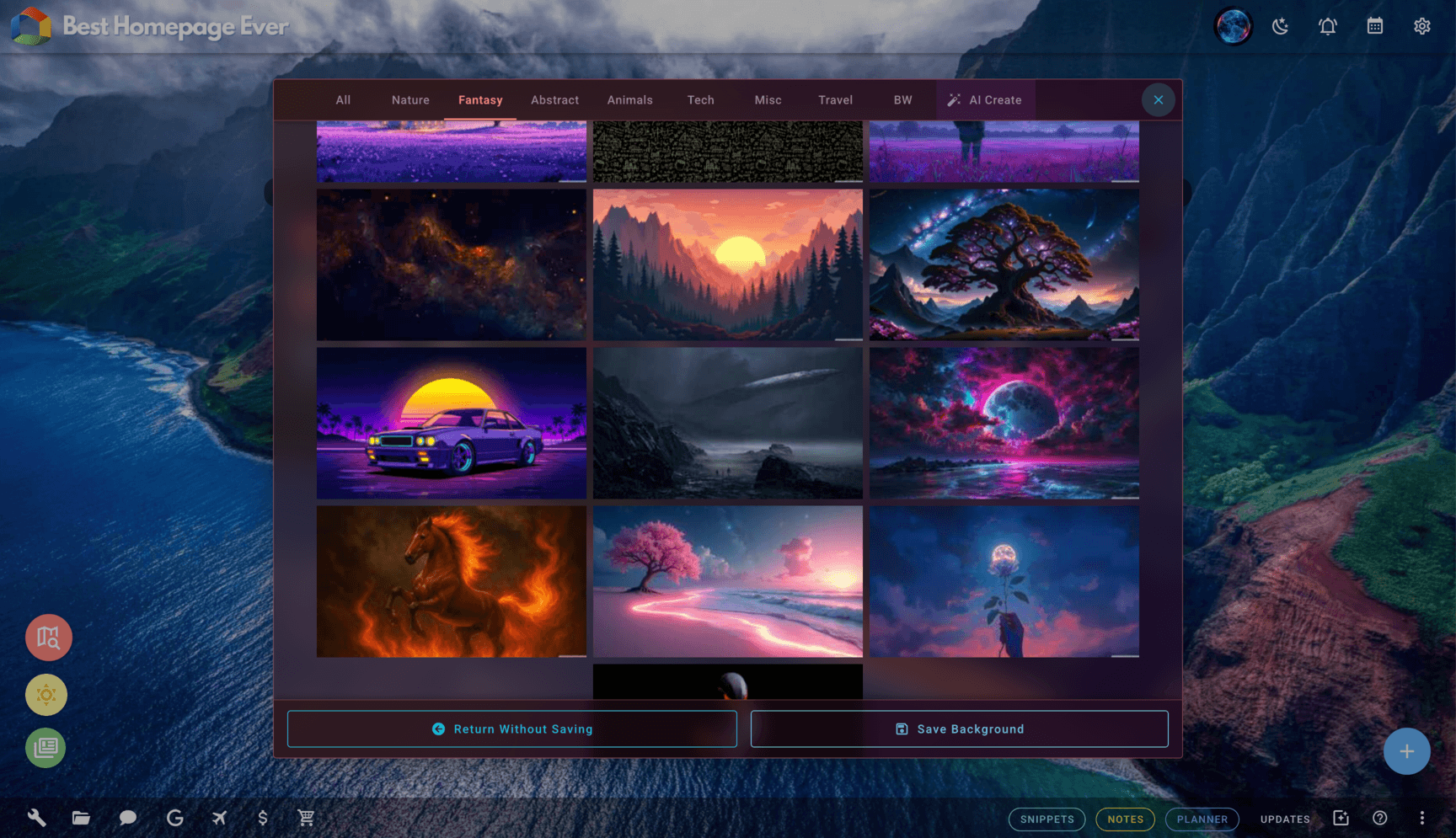Launch a Google search via the G icon
The height and width of the screenshot is (838, 1456).
(x=176, y=818)
